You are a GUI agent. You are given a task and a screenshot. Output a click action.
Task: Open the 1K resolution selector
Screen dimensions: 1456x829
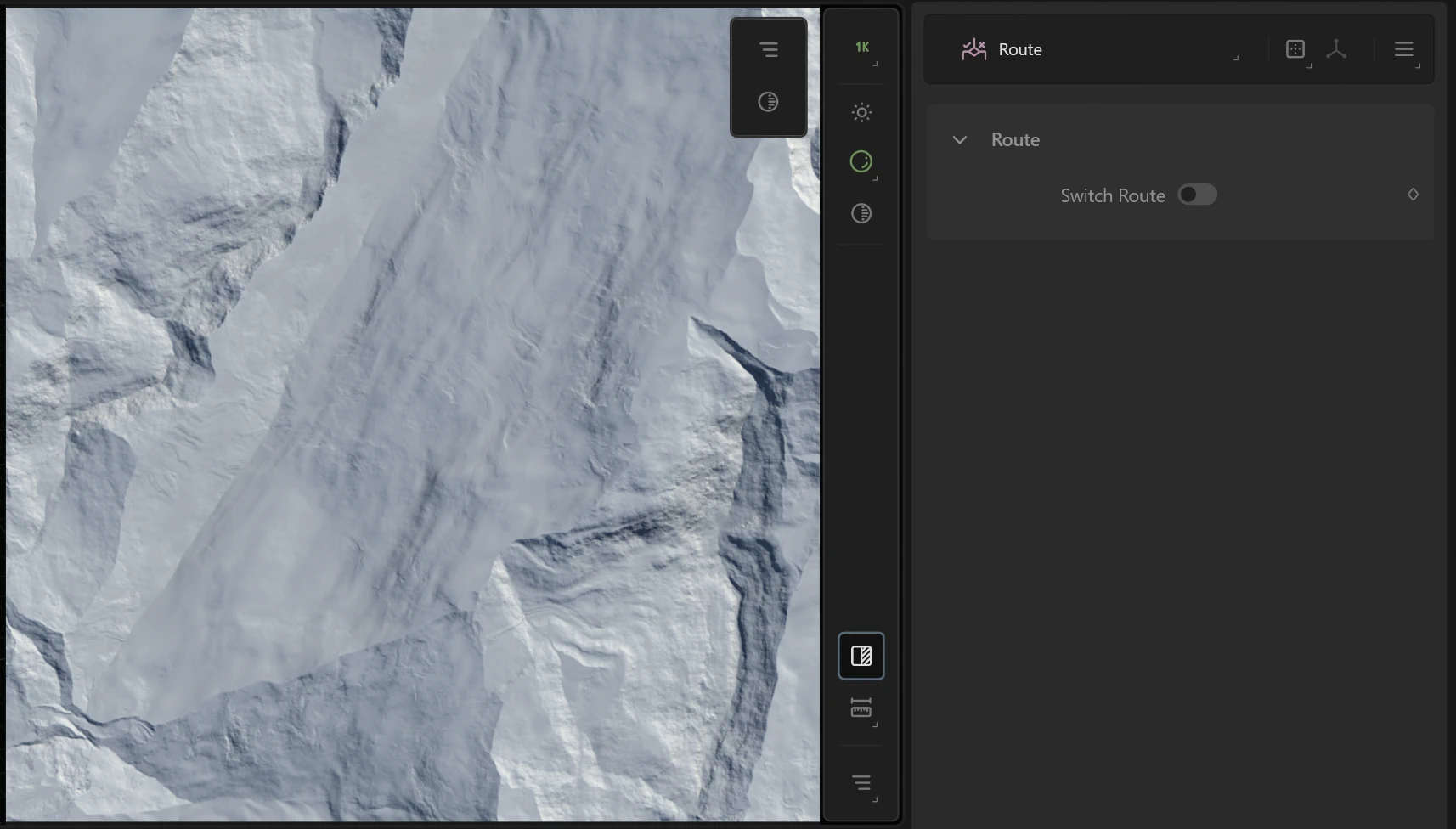[861, 48]
